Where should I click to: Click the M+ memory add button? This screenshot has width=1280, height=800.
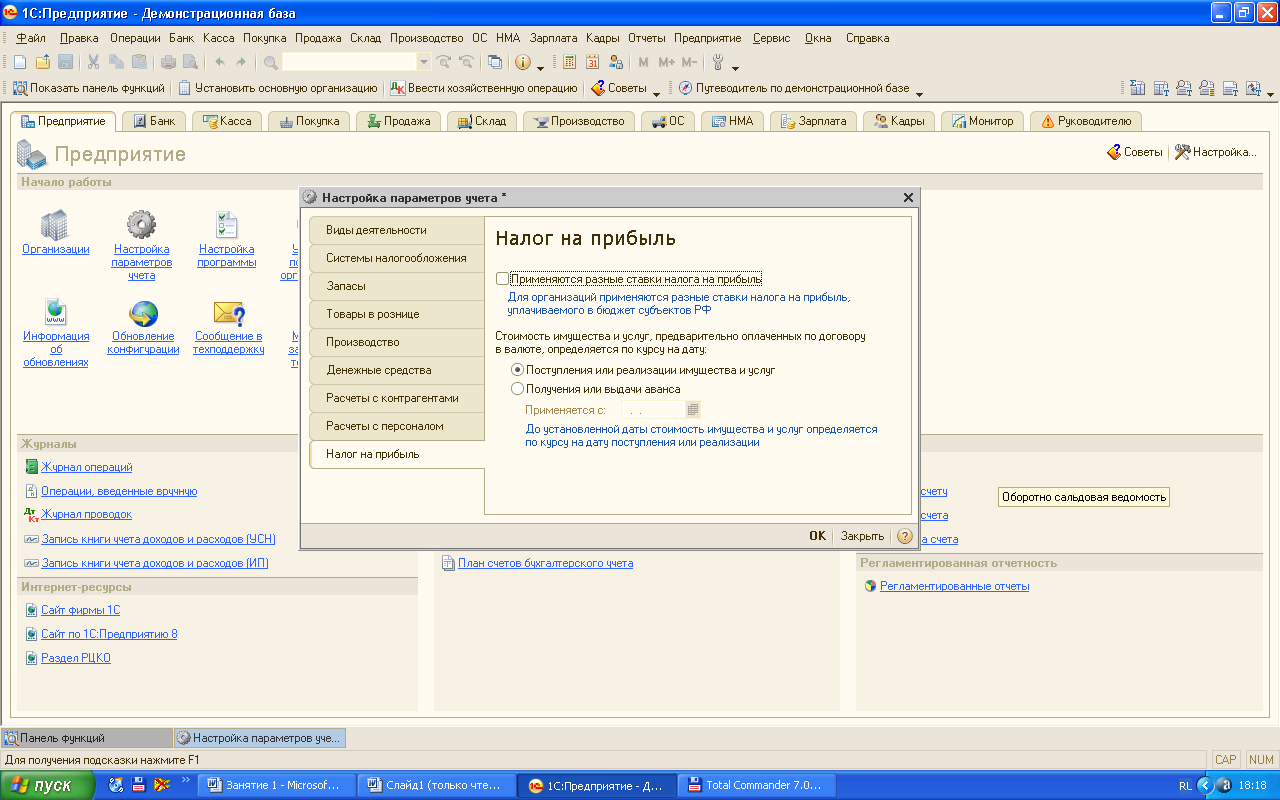point(667,62)
